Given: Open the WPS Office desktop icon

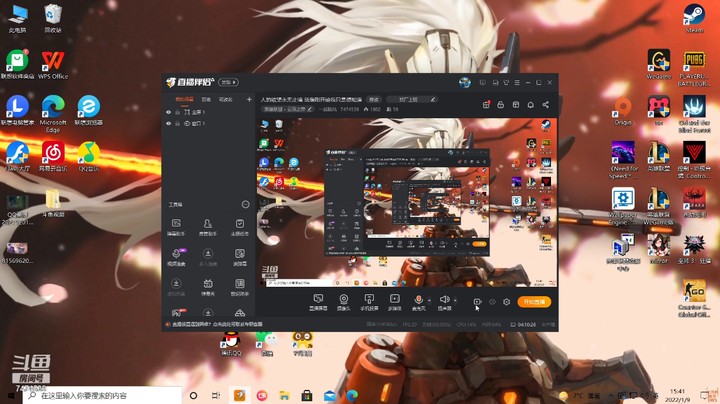Looking at the screenshot, I should click(x=53, y=65).
